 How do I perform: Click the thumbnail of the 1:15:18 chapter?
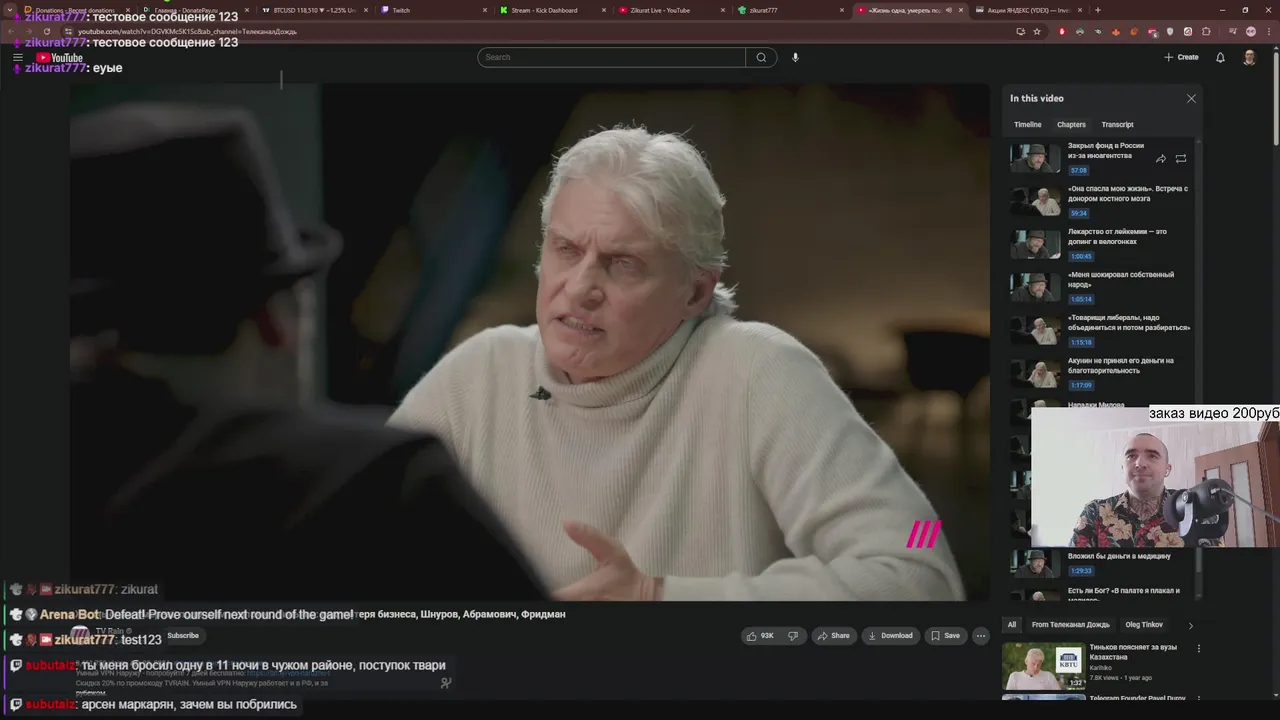(1035, 330)
